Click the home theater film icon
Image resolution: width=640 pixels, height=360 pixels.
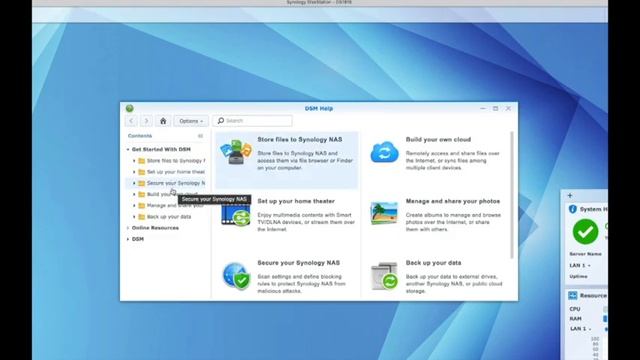pyautogui.click(x=236, y=215)
